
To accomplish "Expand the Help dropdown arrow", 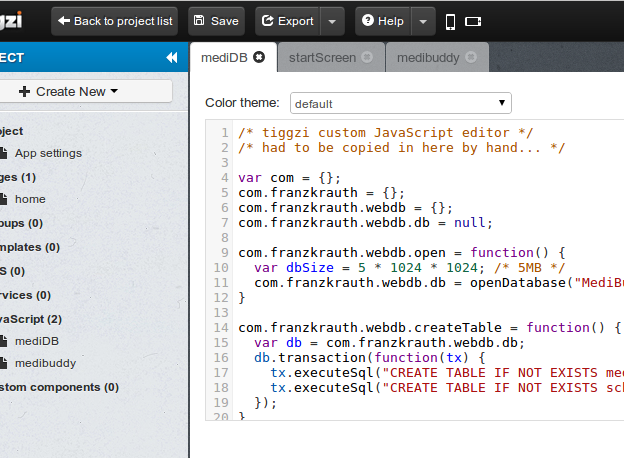I will click(x=425, y=21).
